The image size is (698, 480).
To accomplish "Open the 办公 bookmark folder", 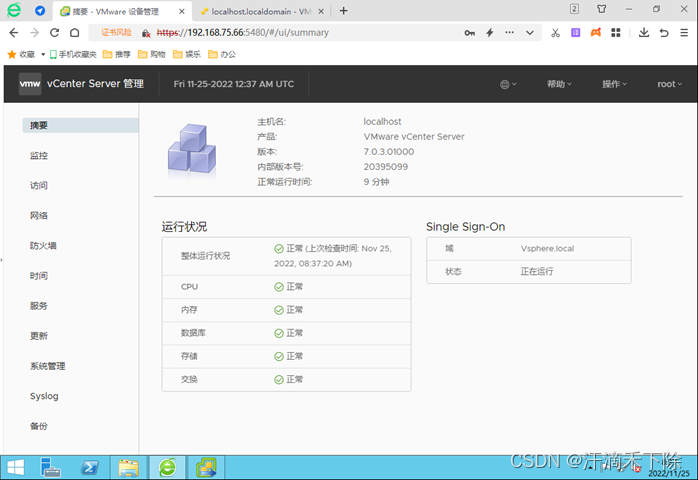I will coord(222,54).
